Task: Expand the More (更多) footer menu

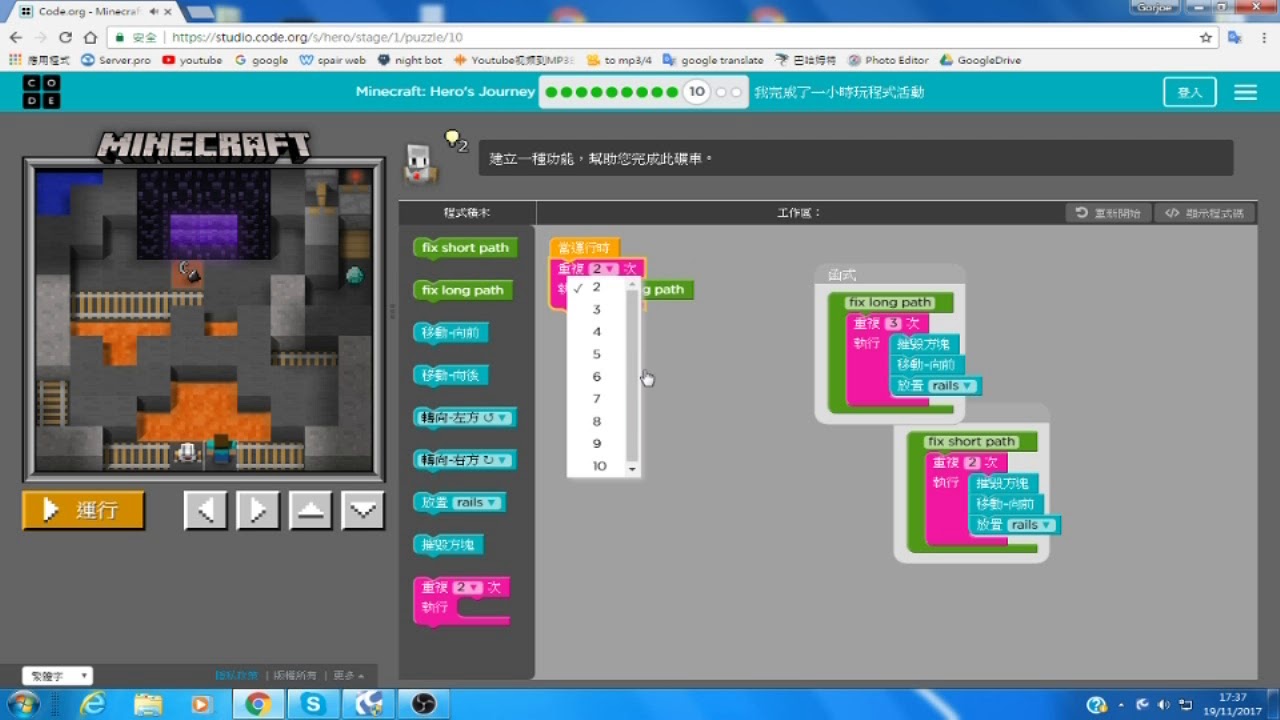Action: (348, 676)
